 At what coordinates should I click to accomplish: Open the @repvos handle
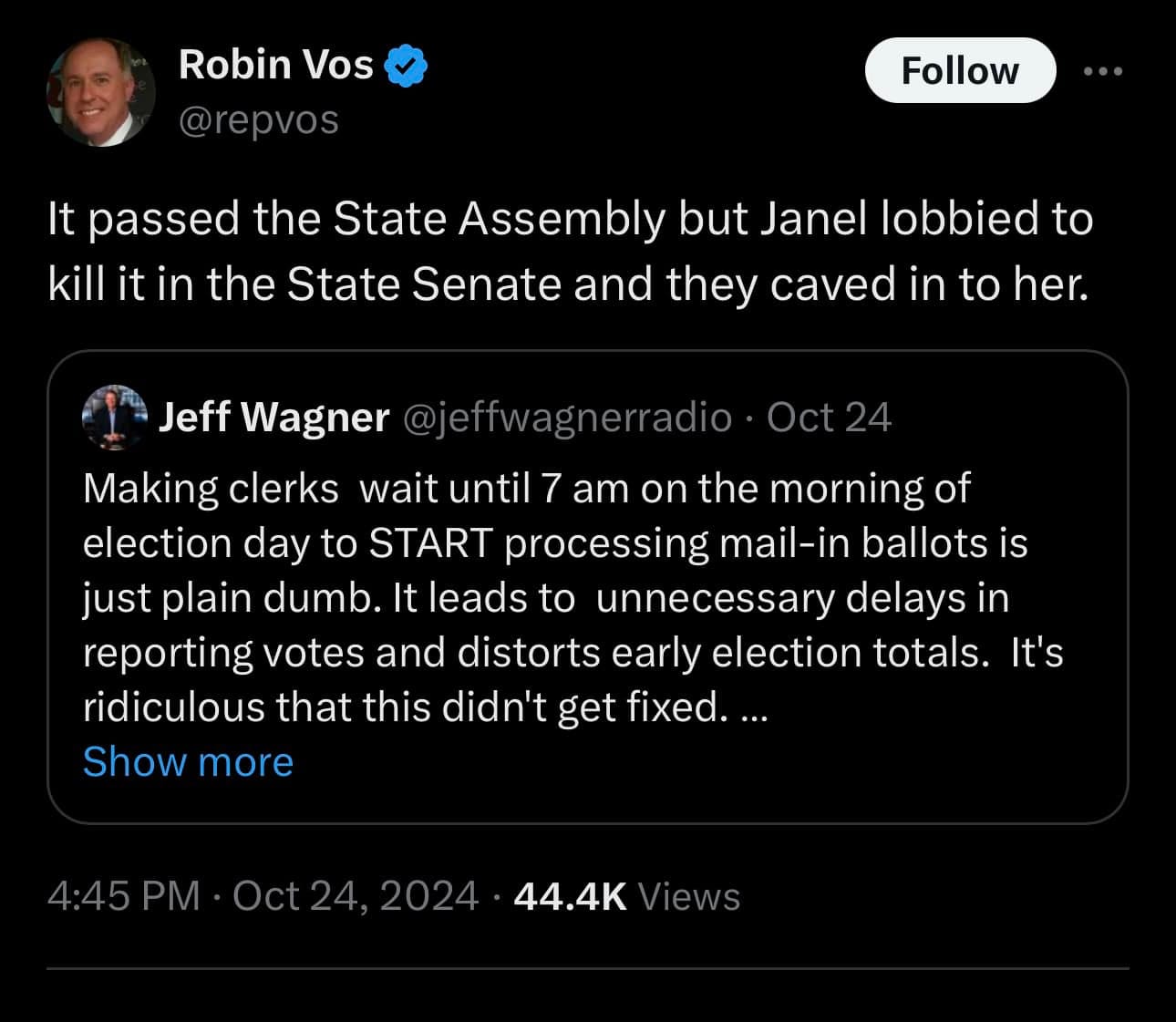tap(259, 118)
